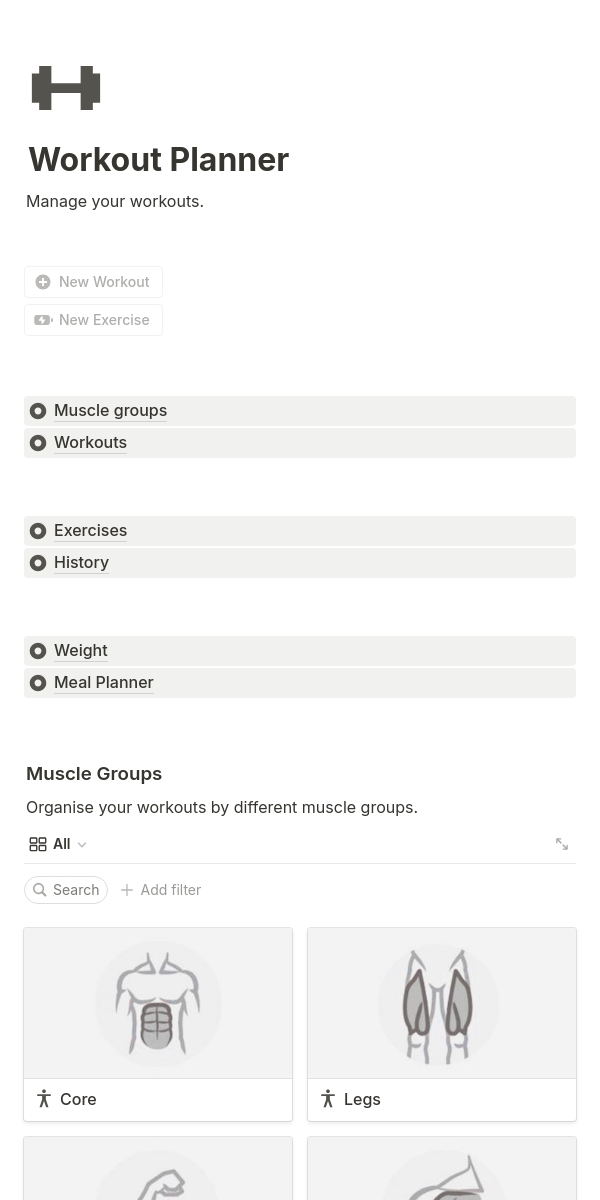Click the person icon on Legs card

pyautogui.click(x=328, y=1099)
